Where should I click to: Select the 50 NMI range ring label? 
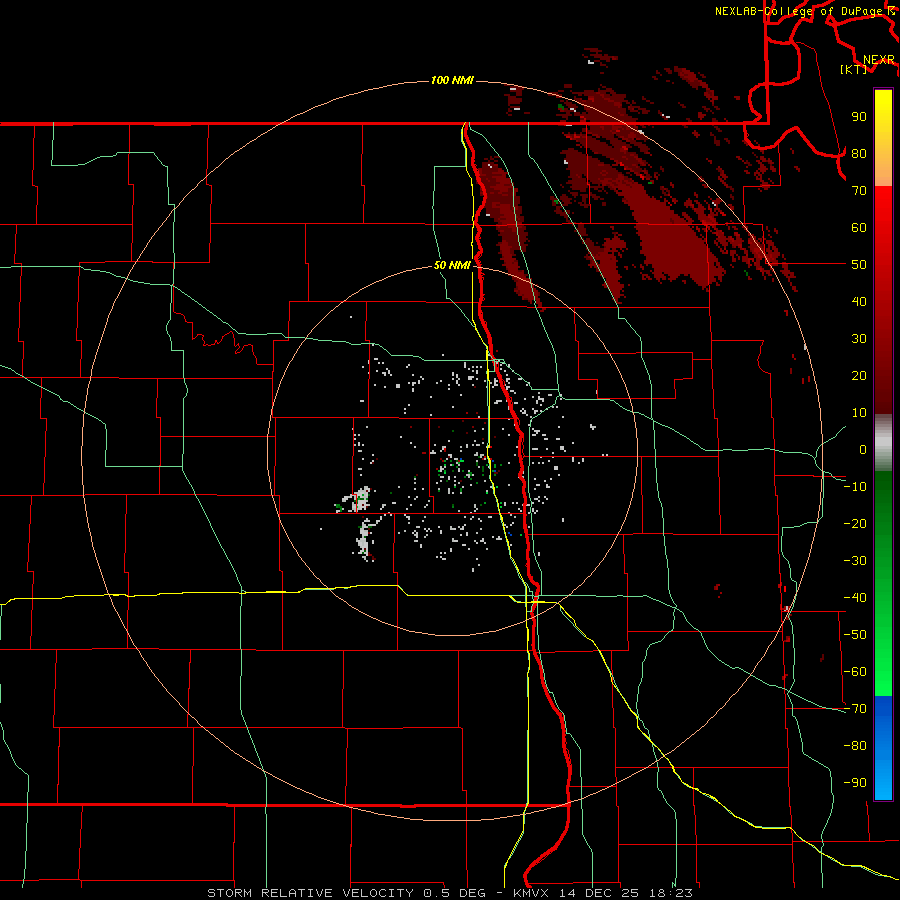452,265
